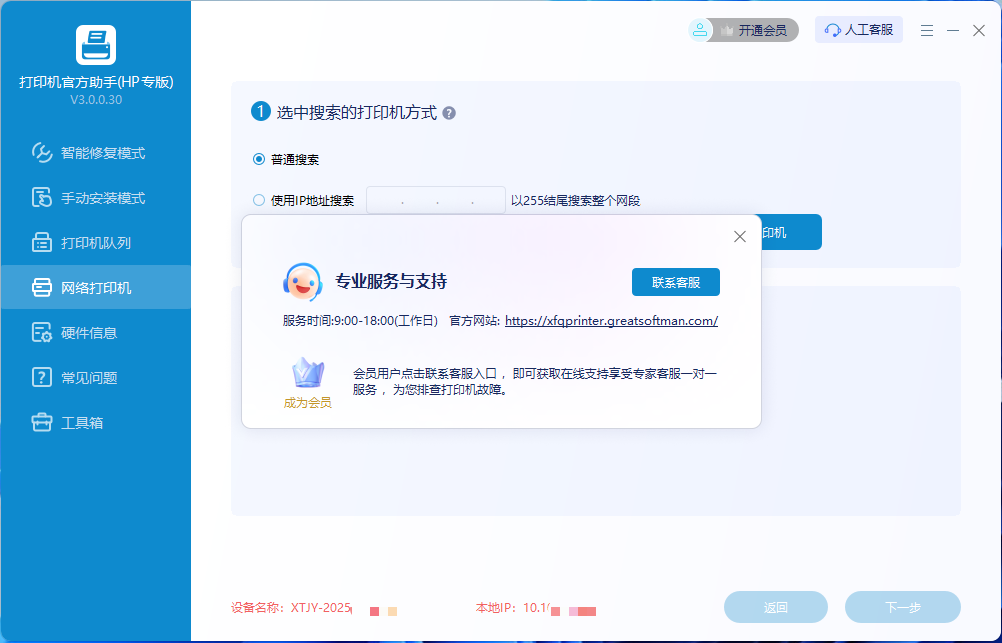Screen dimensions: 1002x643
Task: Click the 联系客服 contact support button
Action: (675, 282)
